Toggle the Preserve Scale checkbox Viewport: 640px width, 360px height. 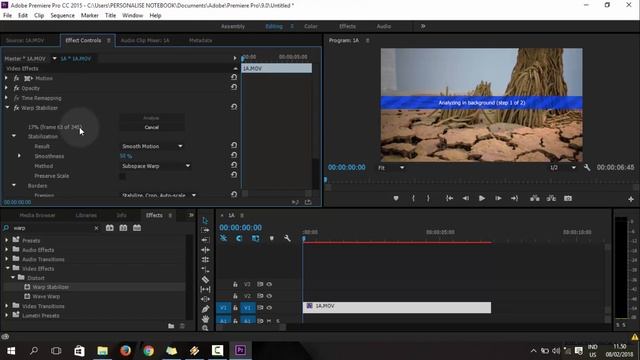click(x=122, y=176)
